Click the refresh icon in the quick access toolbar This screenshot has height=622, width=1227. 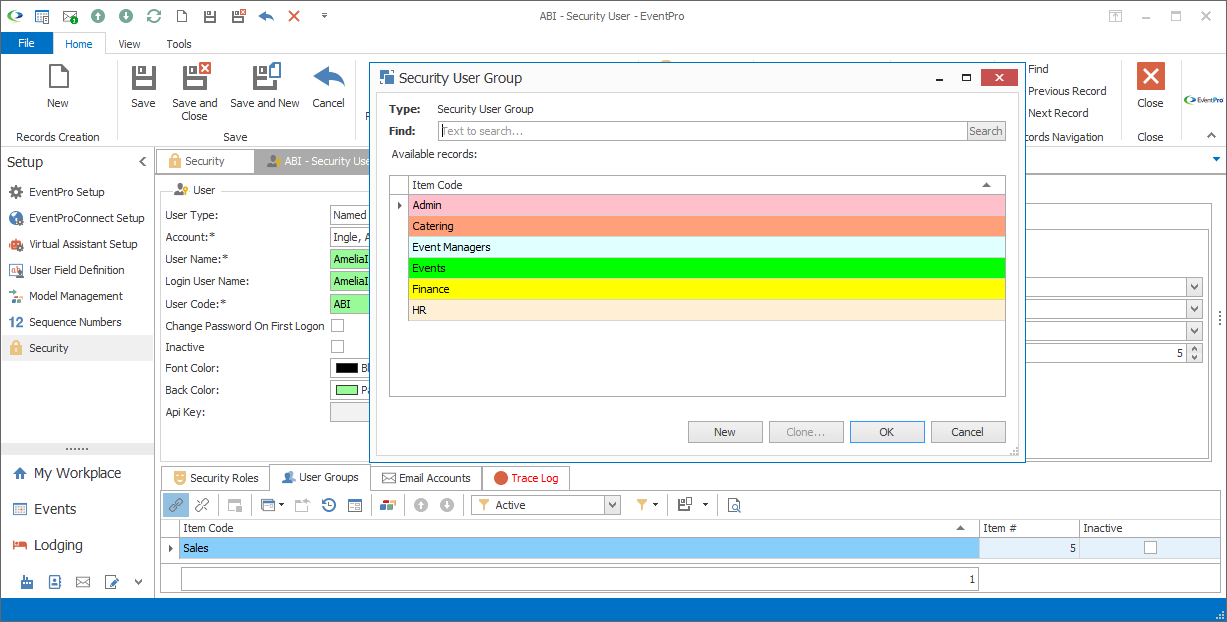tap(153, 16)
